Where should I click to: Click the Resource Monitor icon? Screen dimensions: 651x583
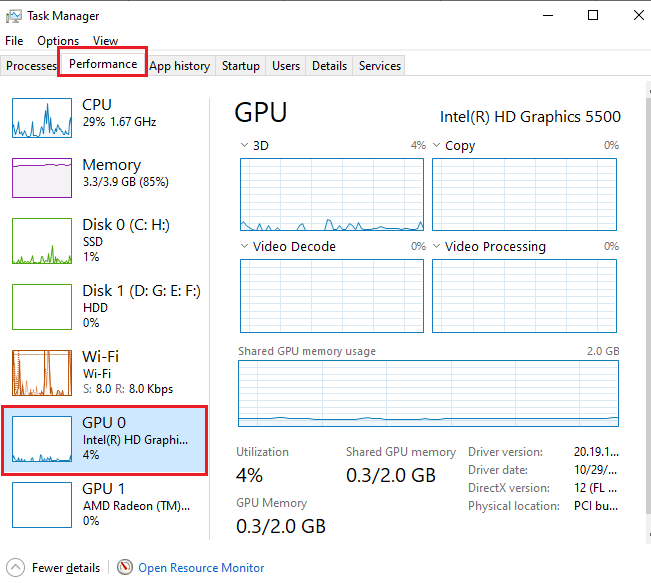(x=125, y=567)
